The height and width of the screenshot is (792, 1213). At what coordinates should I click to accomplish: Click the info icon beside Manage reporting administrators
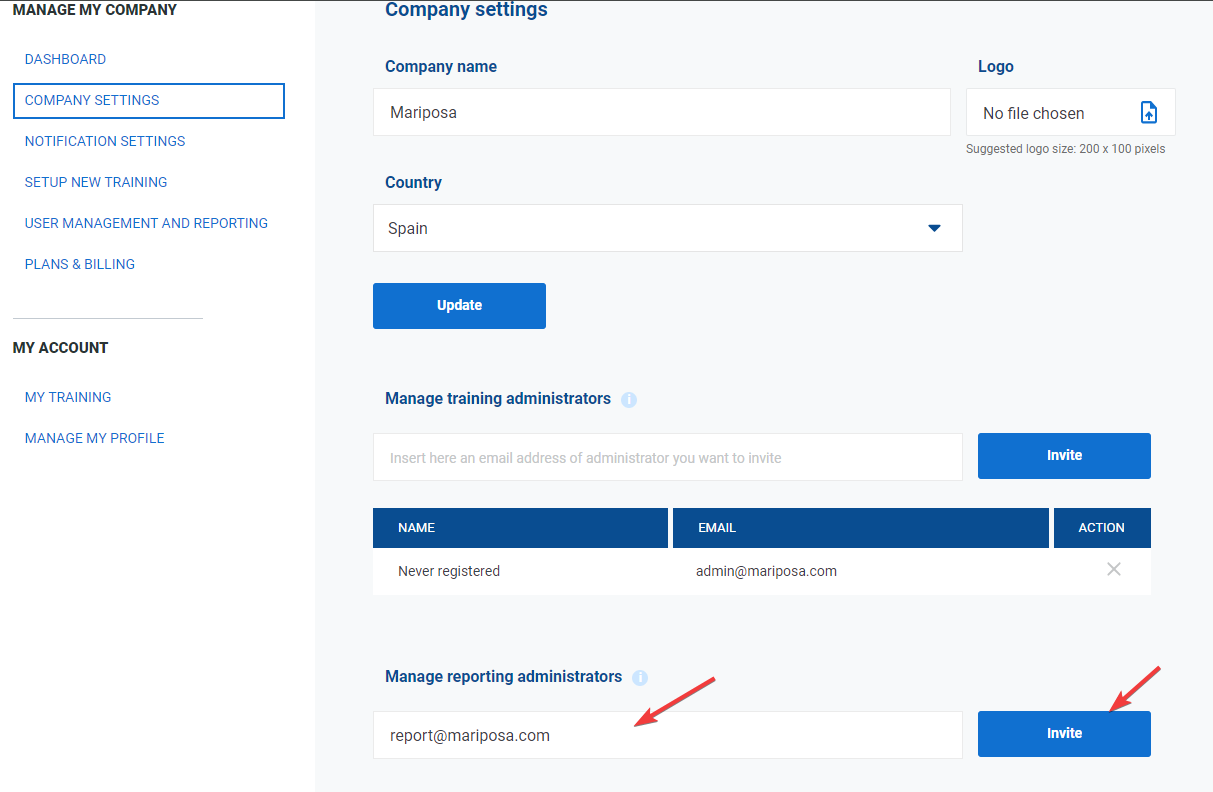pyautogui.click(x=640, y=677)
